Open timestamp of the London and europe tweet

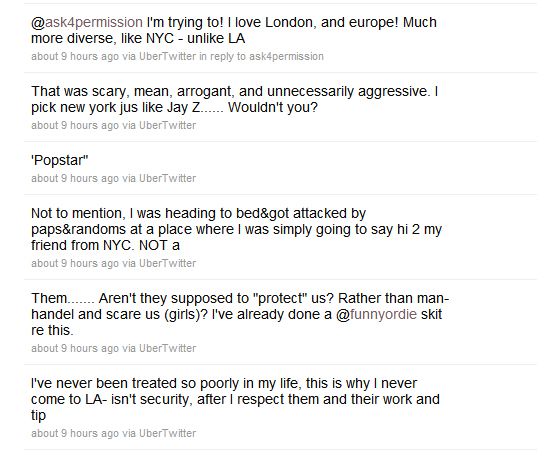pyautogui.click(x=75, y=56)
